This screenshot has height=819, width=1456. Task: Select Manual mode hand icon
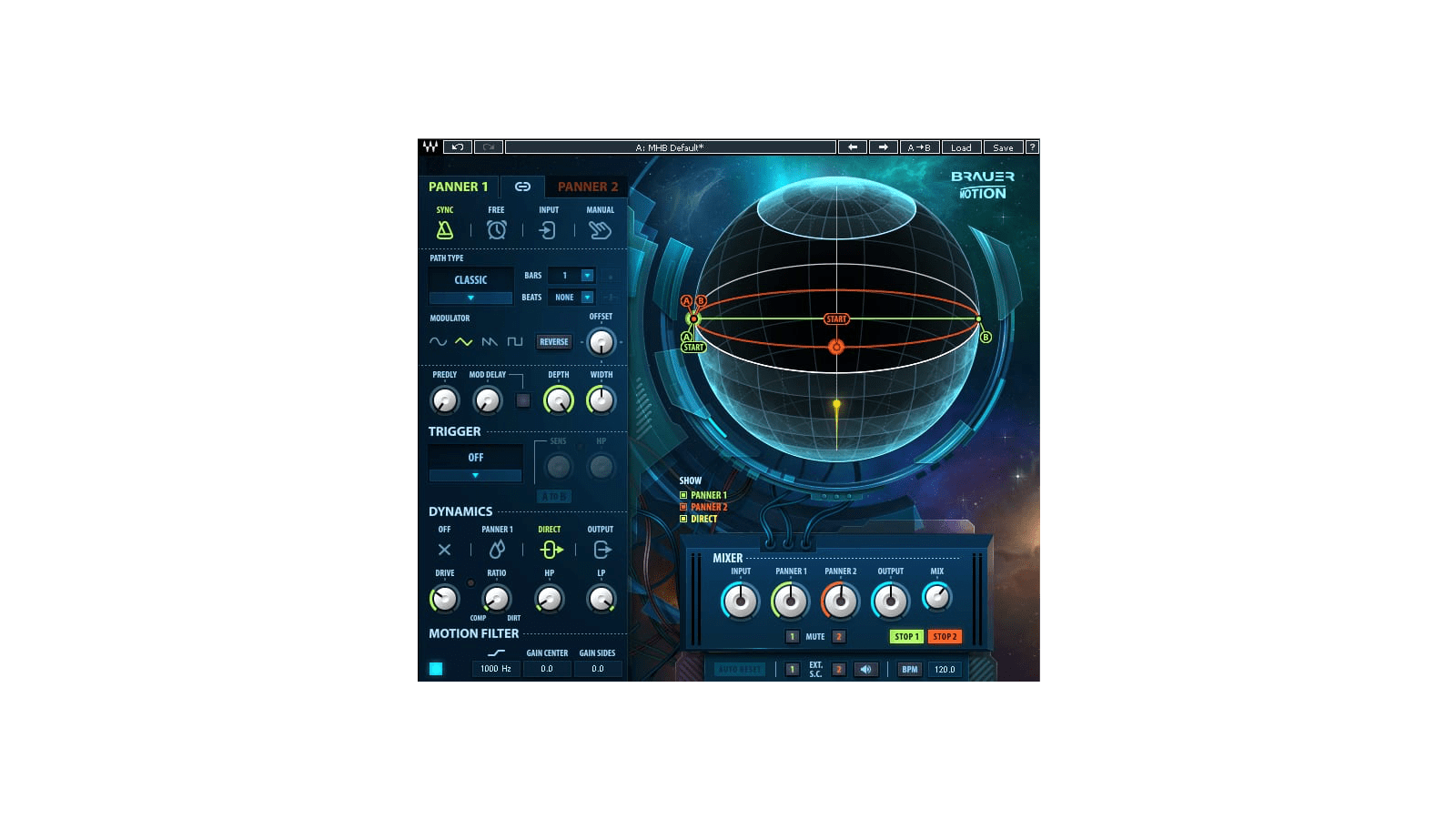(x=600, y=230)
